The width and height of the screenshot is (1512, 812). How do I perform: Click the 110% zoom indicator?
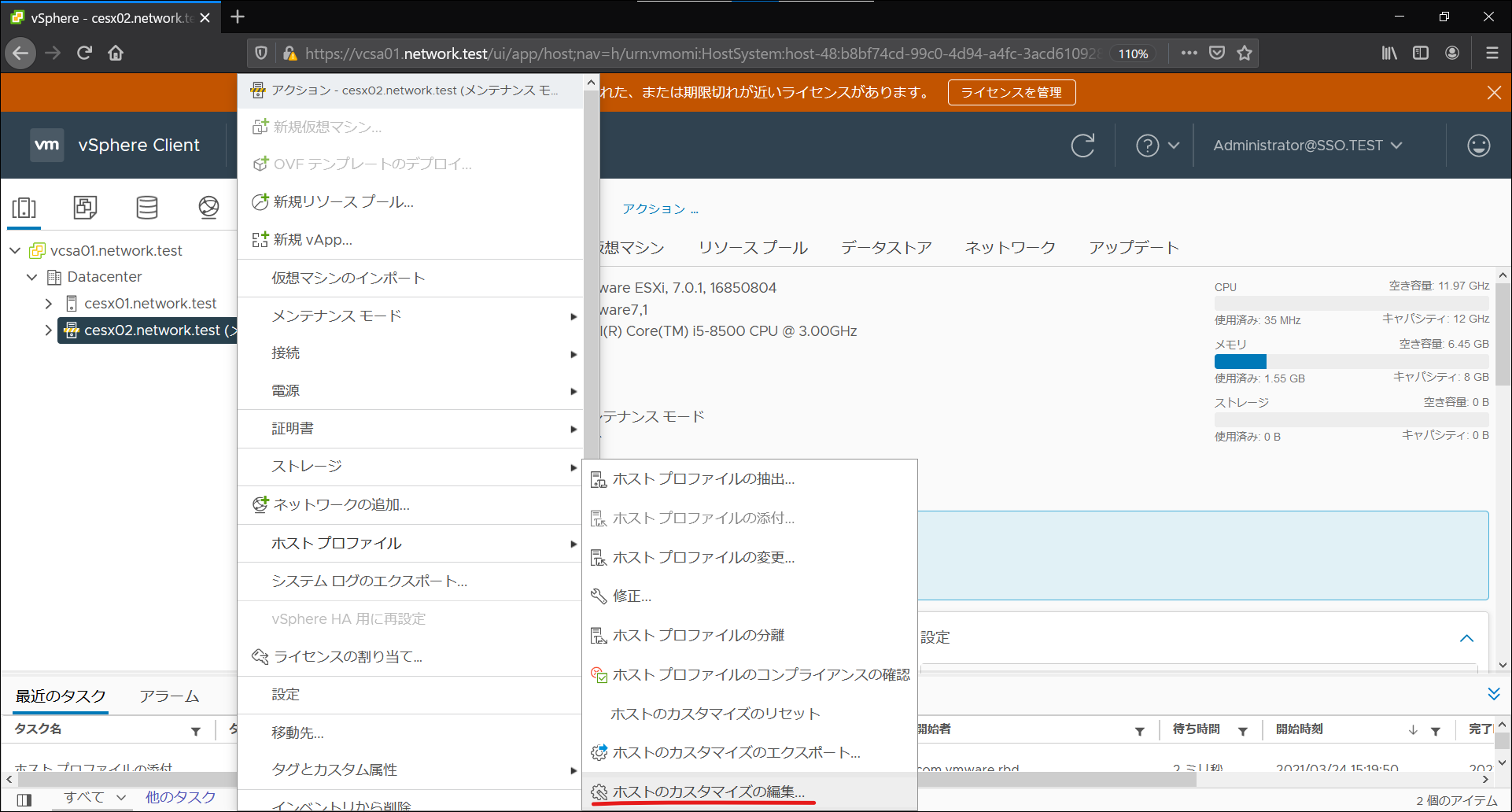tap(1133, 54)
